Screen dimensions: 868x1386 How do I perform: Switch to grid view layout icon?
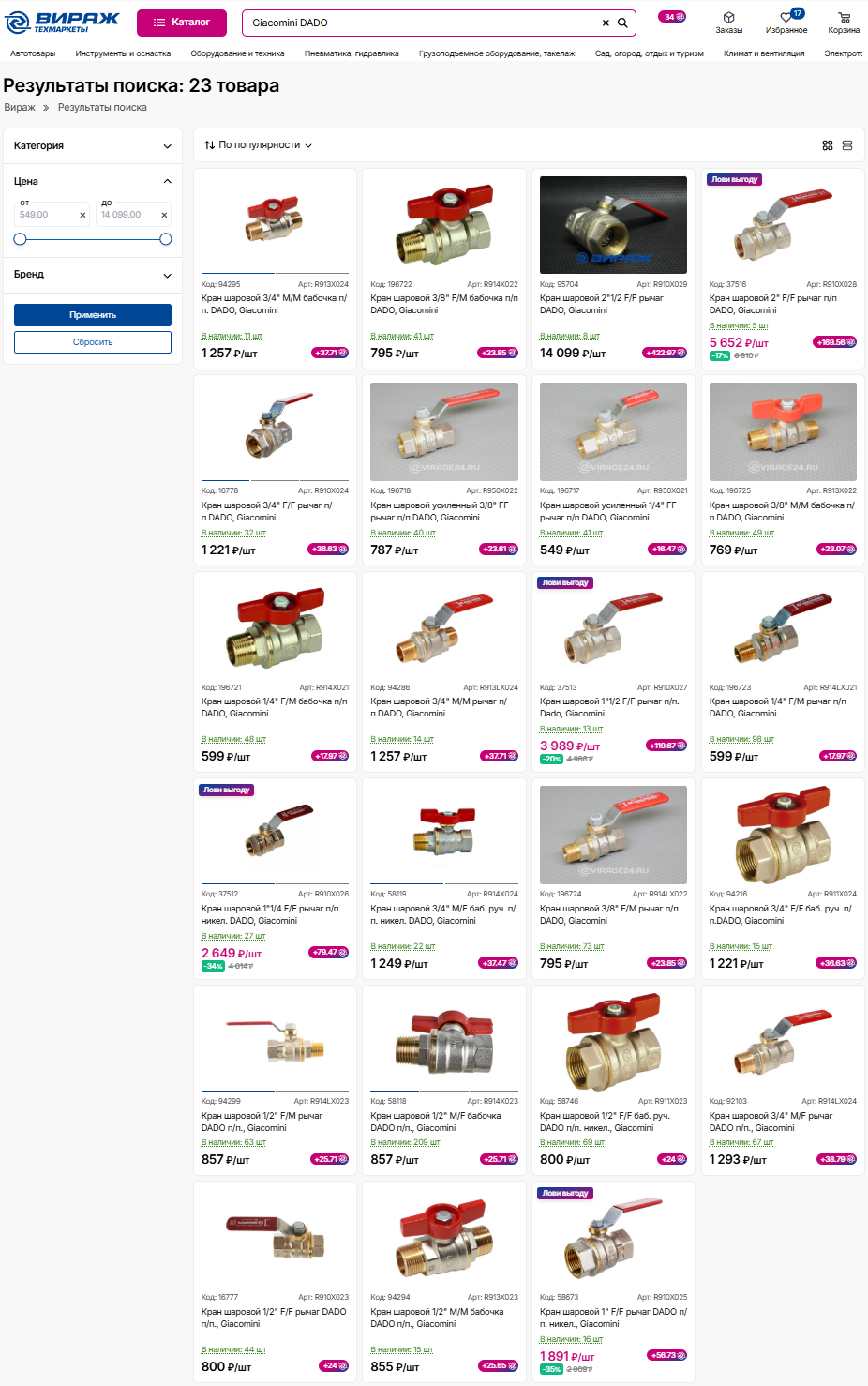click(x=828, y=145)
